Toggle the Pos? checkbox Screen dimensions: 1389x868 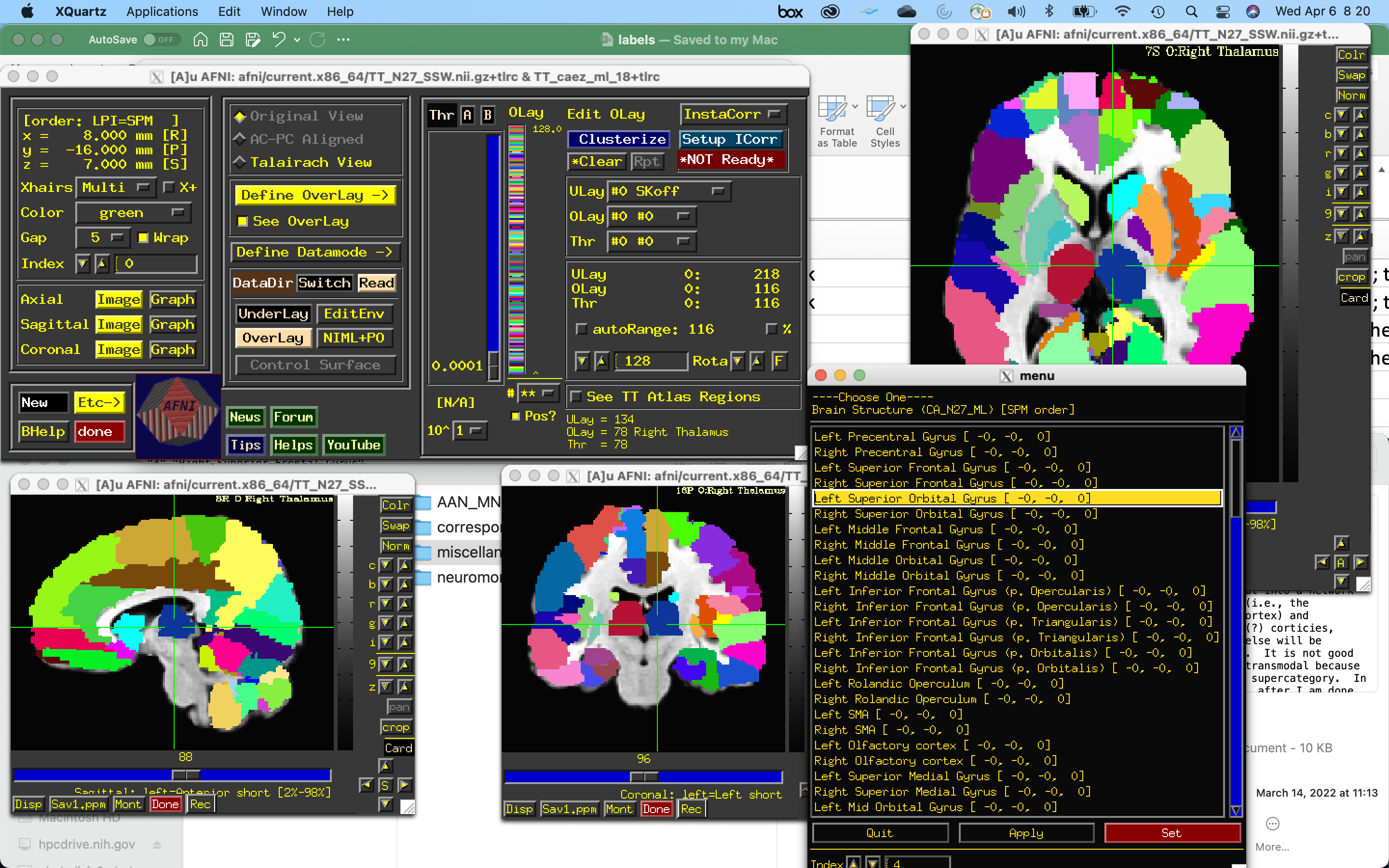(x=516, y=416)
